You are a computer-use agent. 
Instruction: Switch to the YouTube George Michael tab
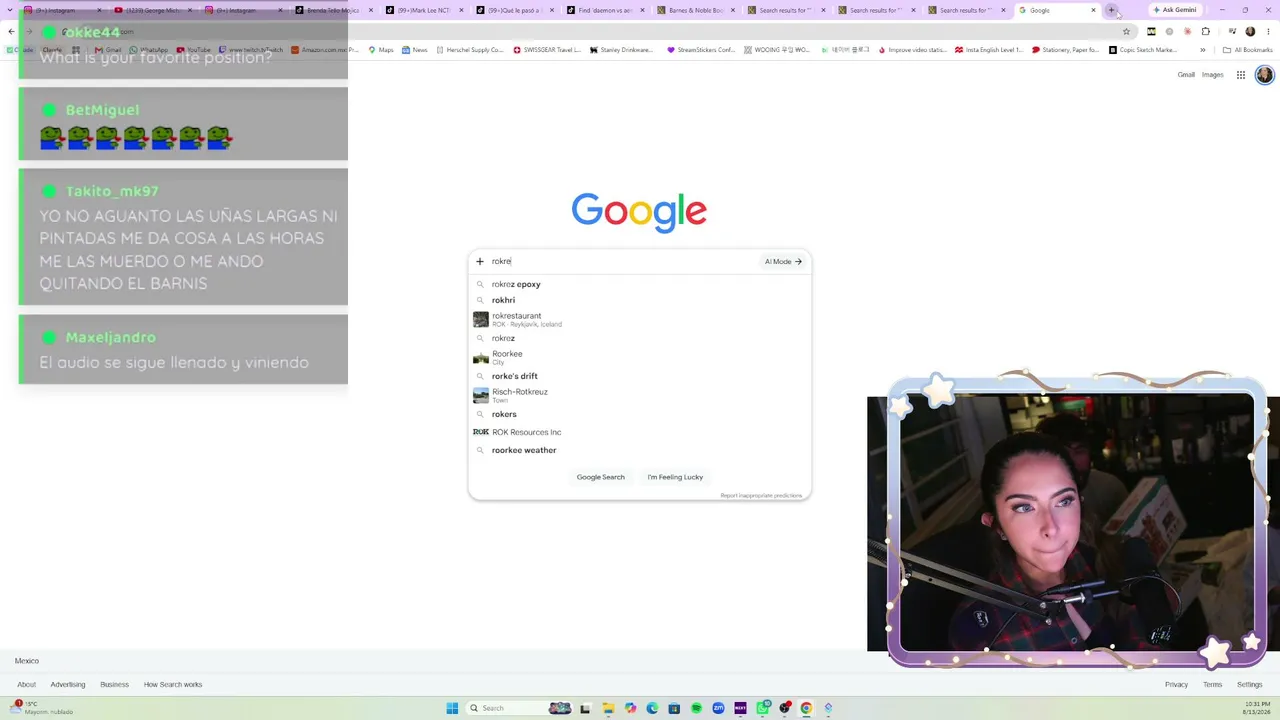[x=152, y=10]
